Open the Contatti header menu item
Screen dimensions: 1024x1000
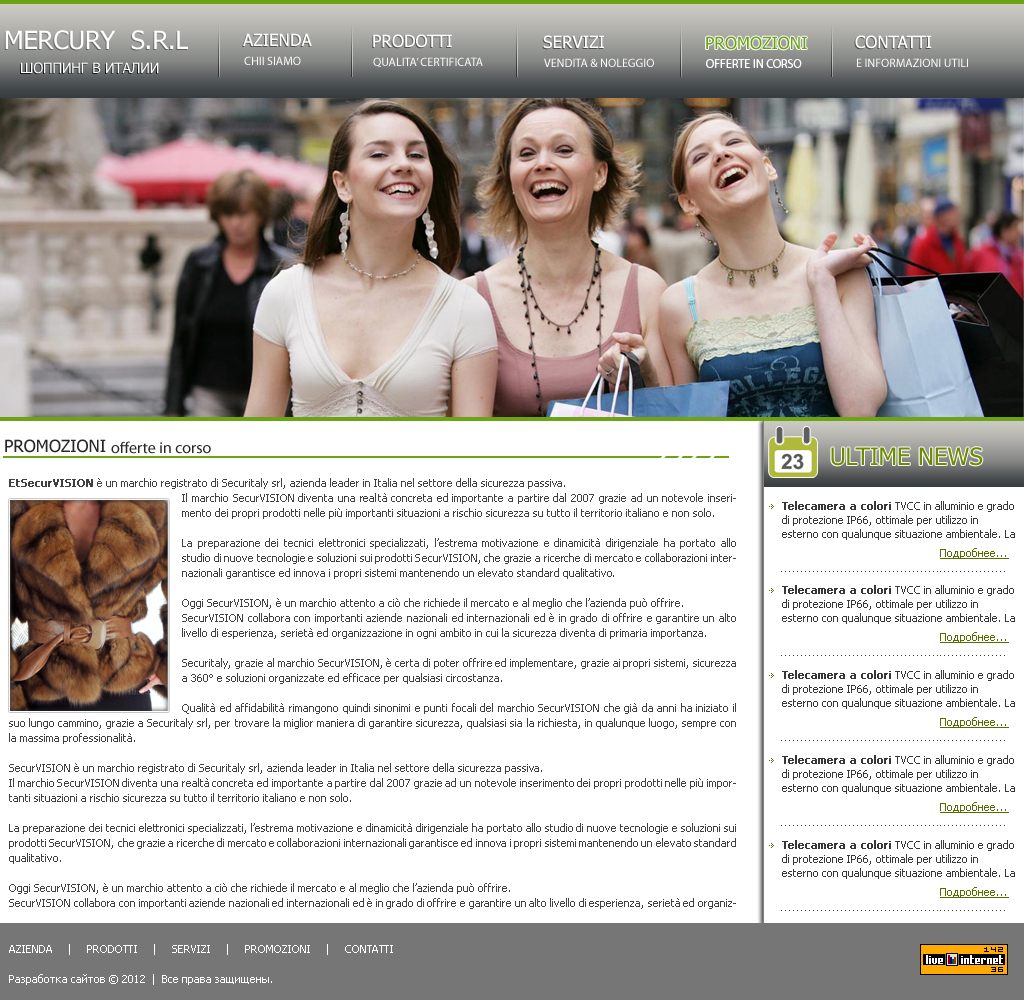(x=912, y=52)
